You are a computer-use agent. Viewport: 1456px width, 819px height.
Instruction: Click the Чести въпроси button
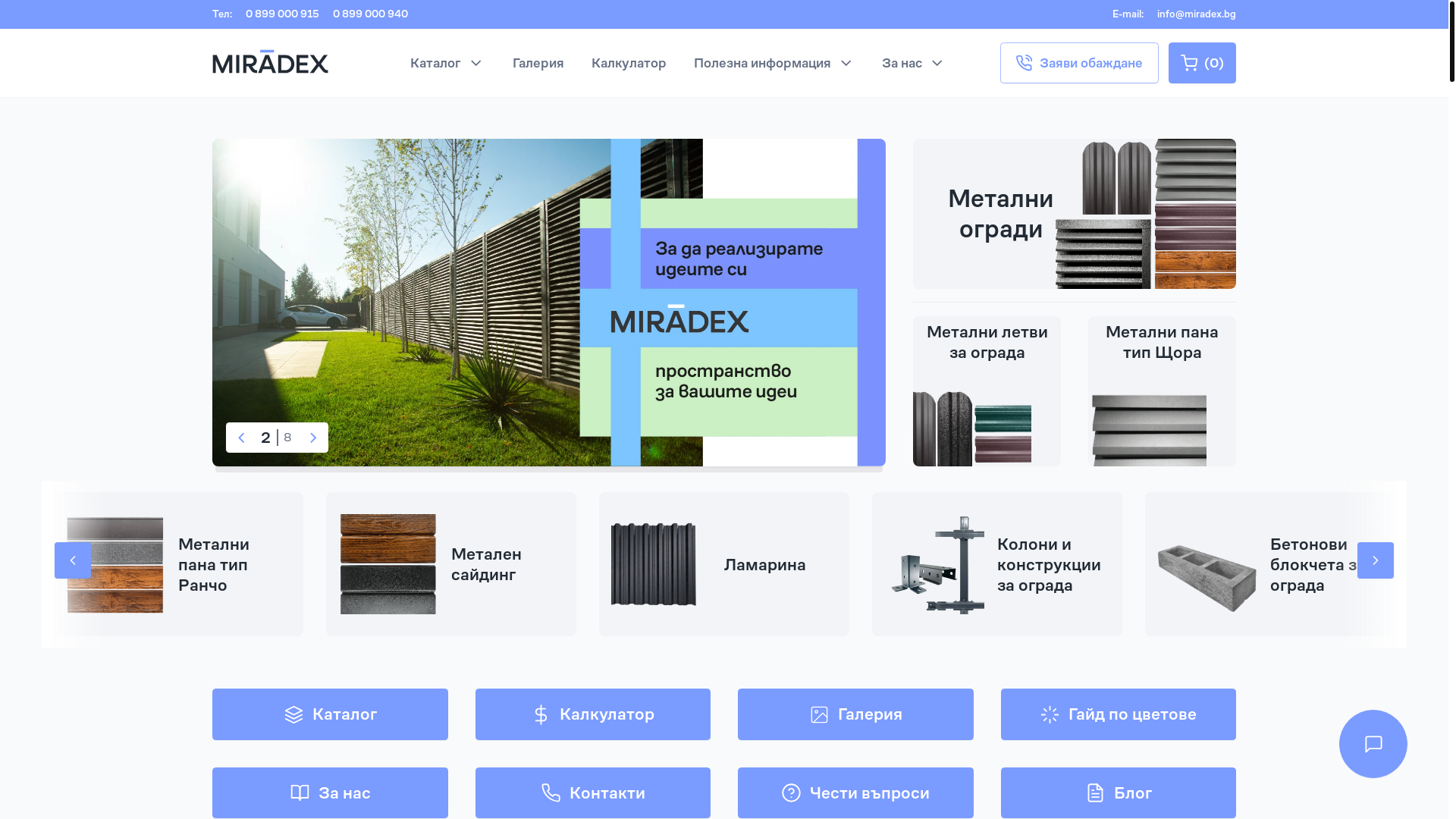click(x=855, y=792)
